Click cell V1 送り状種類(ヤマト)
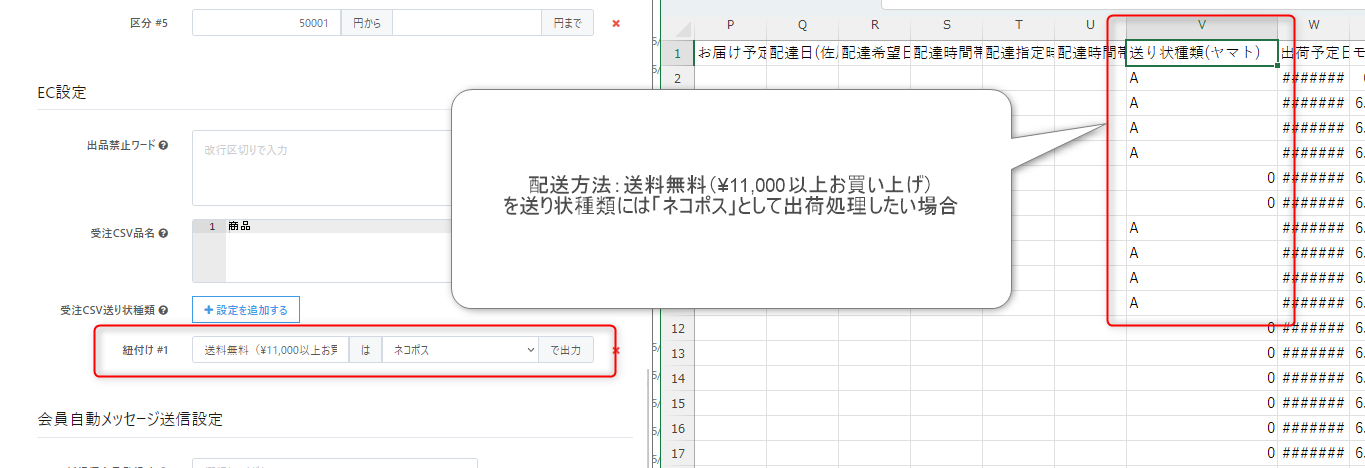This screenshot has height=468, width=1365. pyautogui.click(x=1202, y=53)
